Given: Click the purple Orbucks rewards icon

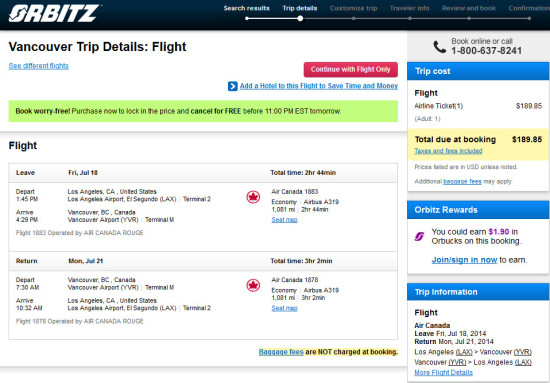Looking at the screenshot, I should (x=419, y=236).
